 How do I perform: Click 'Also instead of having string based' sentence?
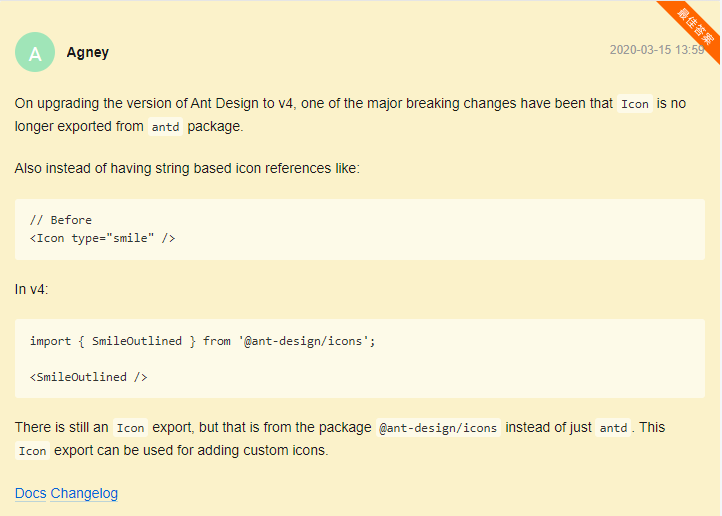[x=187, y=168]
